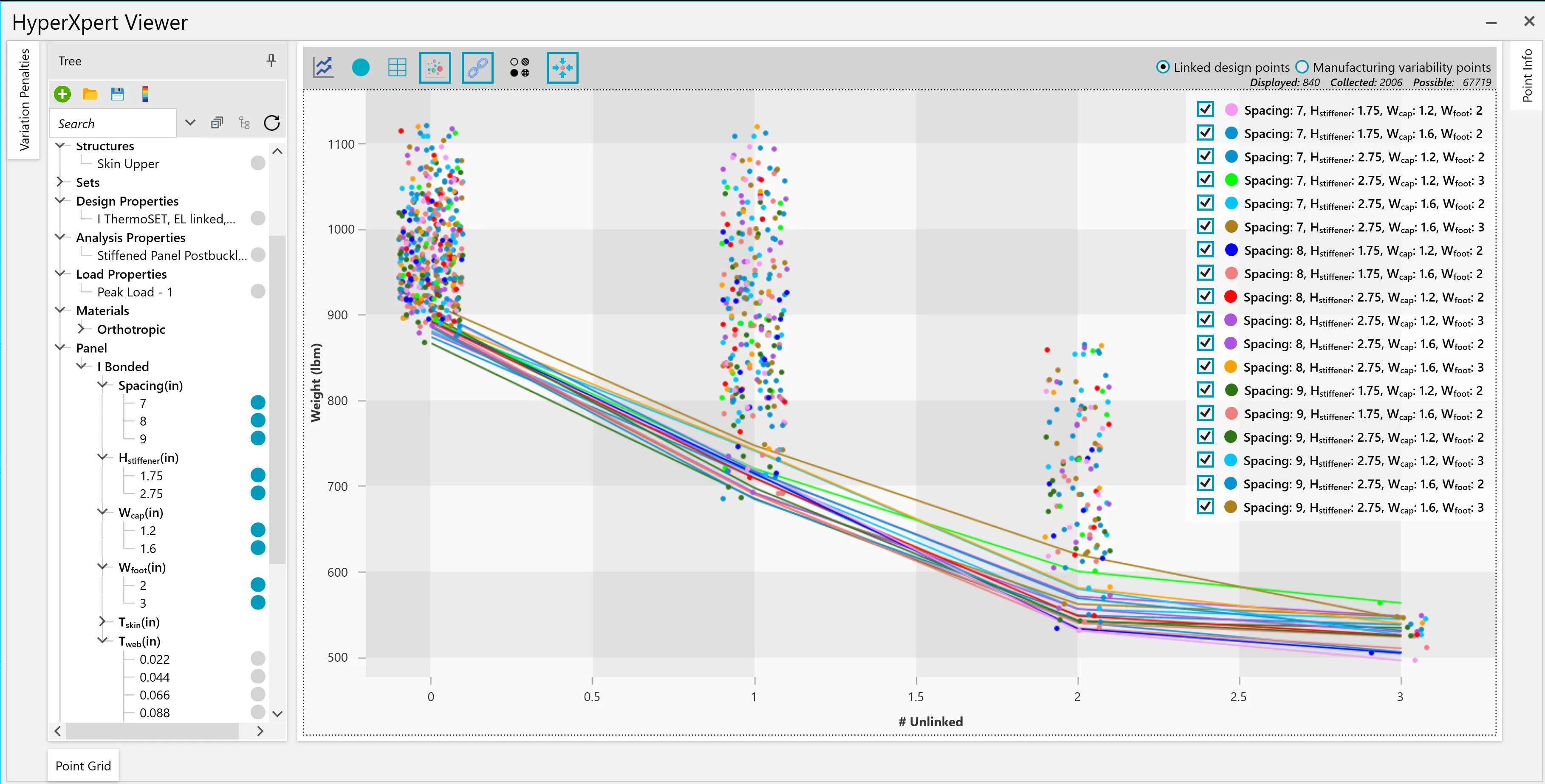Click the fit-to-view arrows icon
Viewport: 1545px width, 784px height.
pos(562,67)
